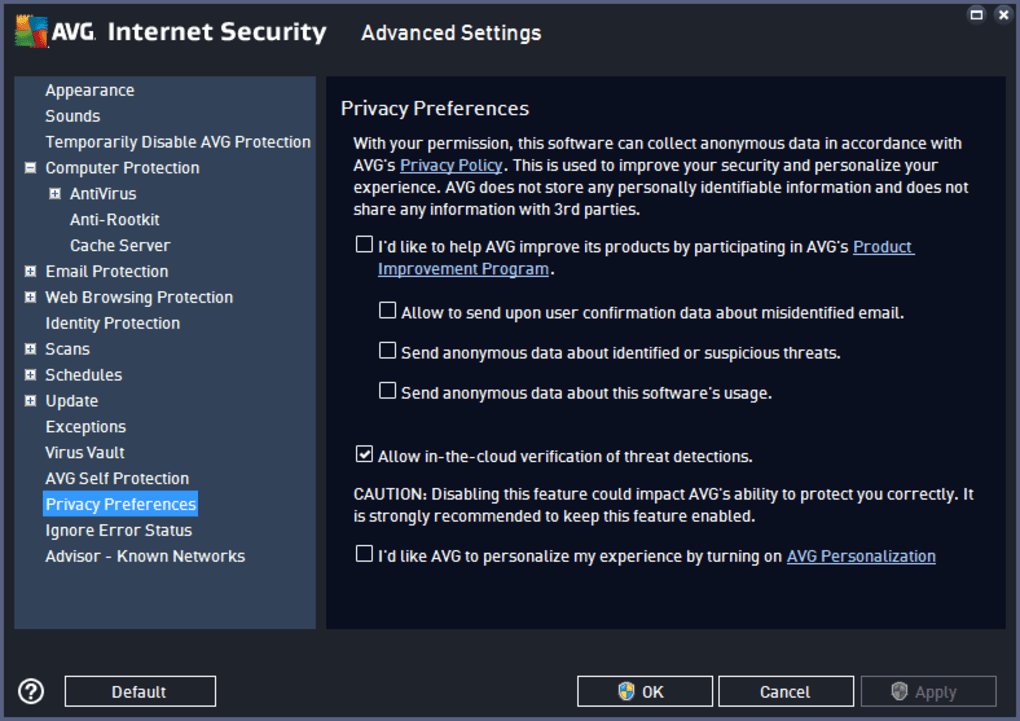Expand the AntiVirus tree node
This screenshot has width=1020, height=721.
click(x=55, y=193)
